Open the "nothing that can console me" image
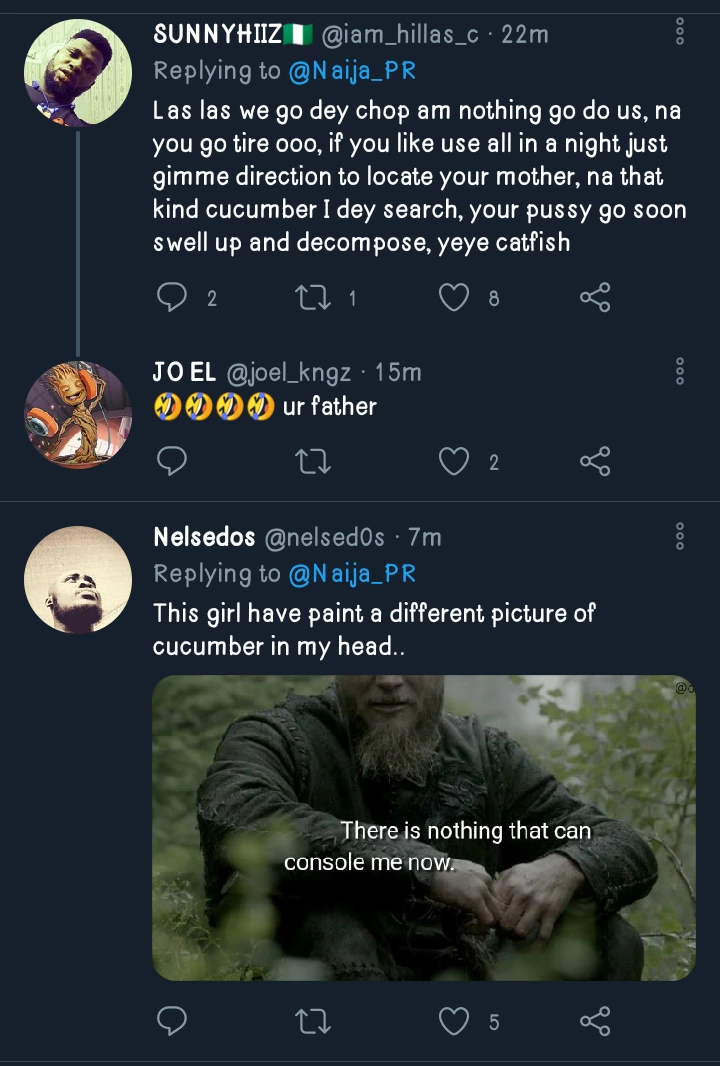 424,827
